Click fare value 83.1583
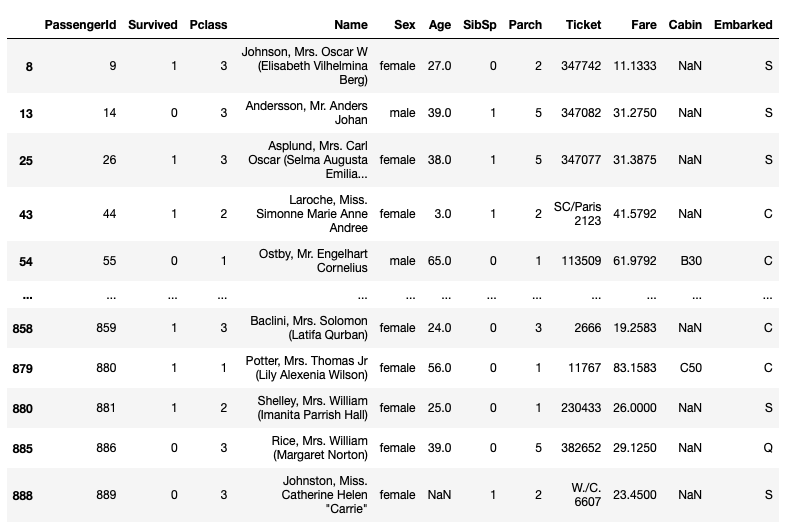The image size is (786, 530). click(635, 368)
